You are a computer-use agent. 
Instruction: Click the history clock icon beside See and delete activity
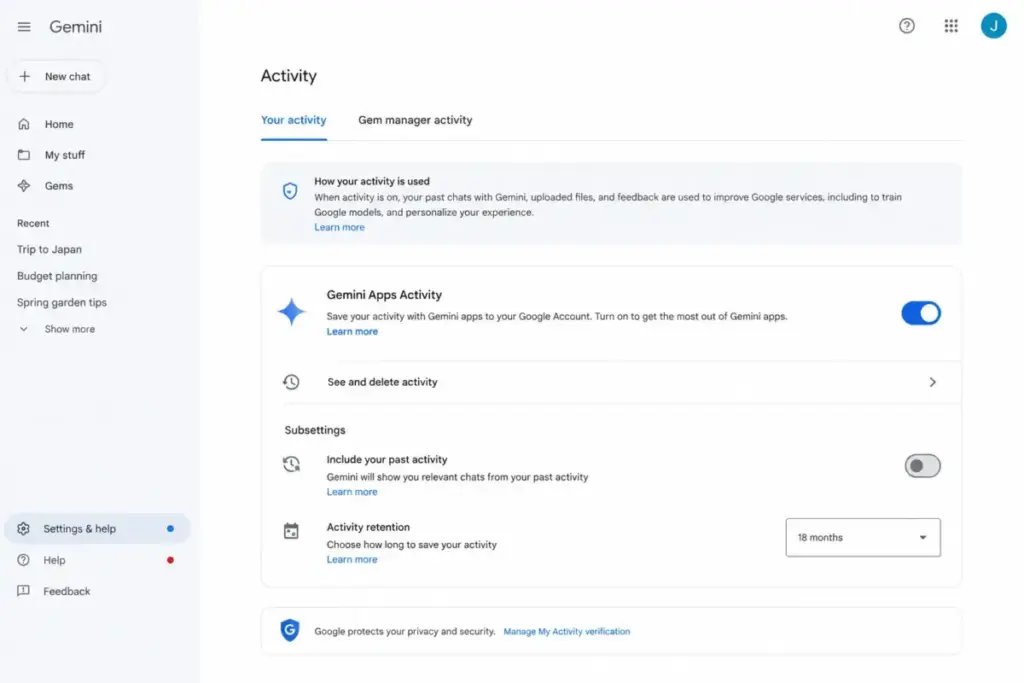click(291, 382)
